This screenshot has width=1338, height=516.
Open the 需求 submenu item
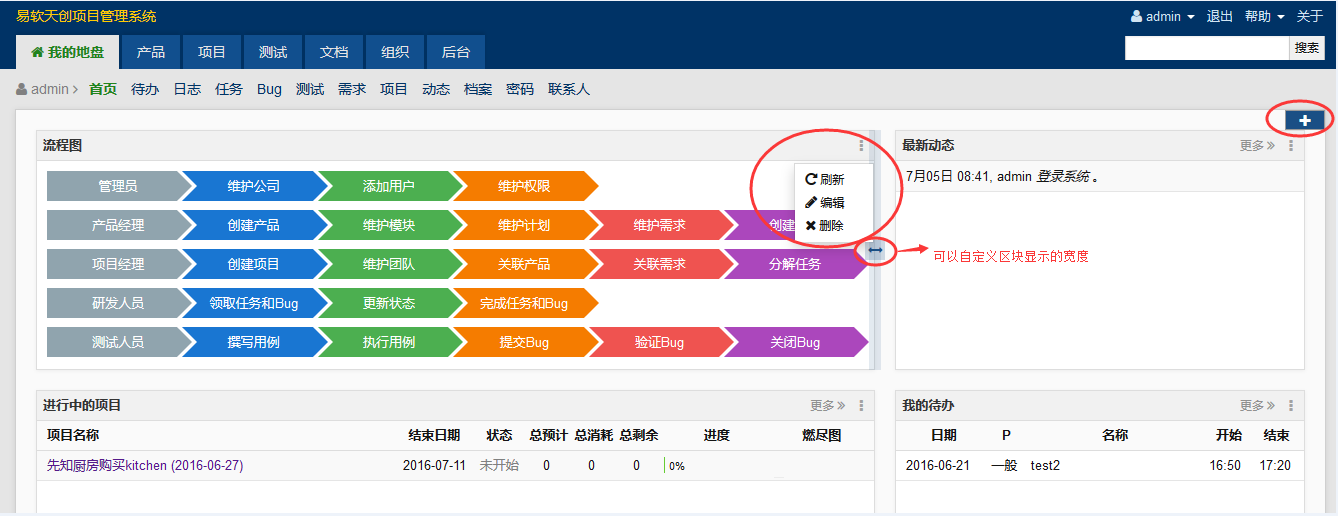pyautogui.click(x=352, y=89)
